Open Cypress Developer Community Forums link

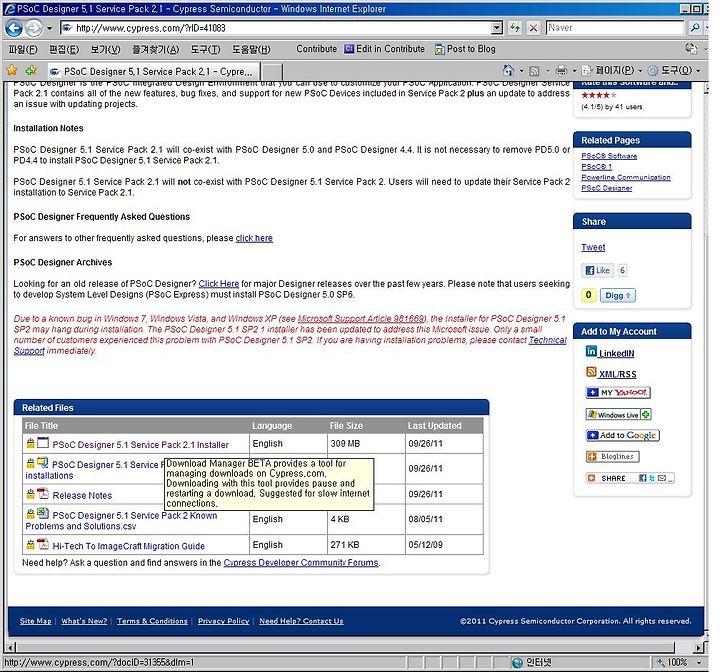click(x=301, y=563)
